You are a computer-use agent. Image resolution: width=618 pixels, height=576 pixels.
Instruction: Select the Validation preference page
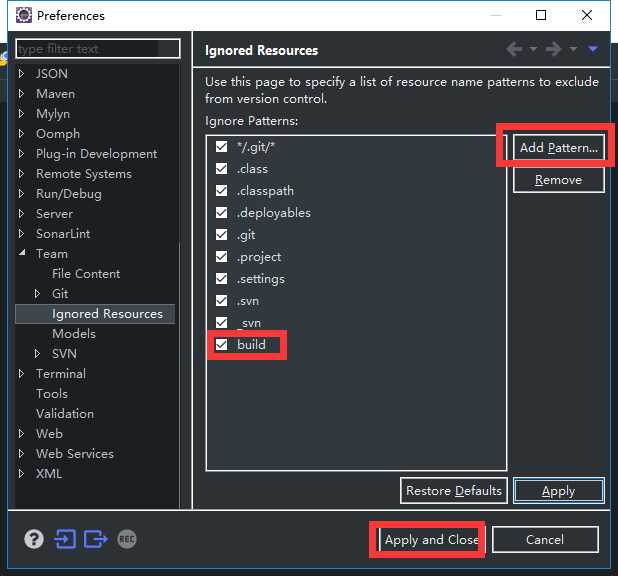click(65, 414)
